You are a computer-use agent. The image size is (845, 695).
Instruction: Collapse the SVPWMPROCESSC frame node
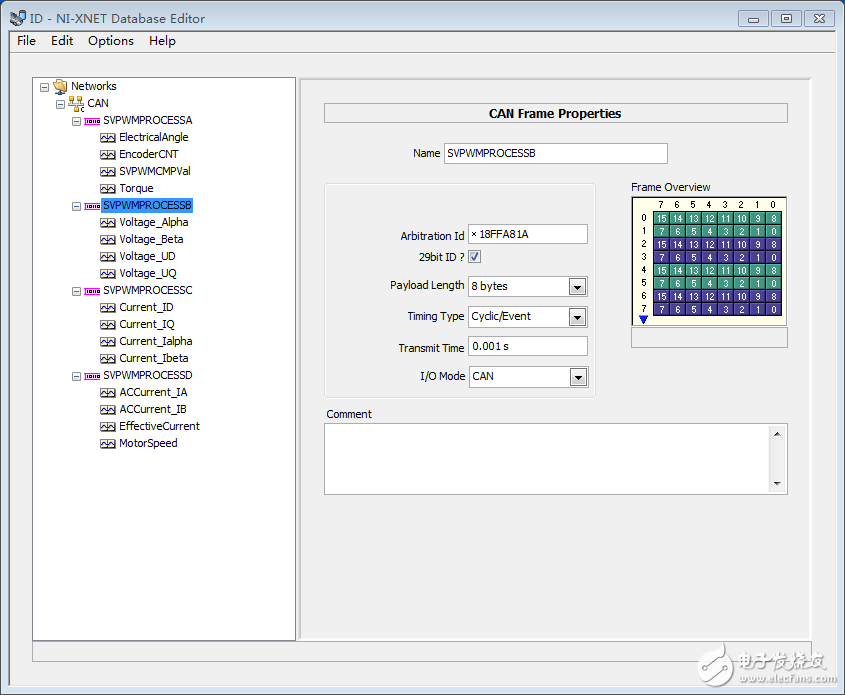(77, 291)
